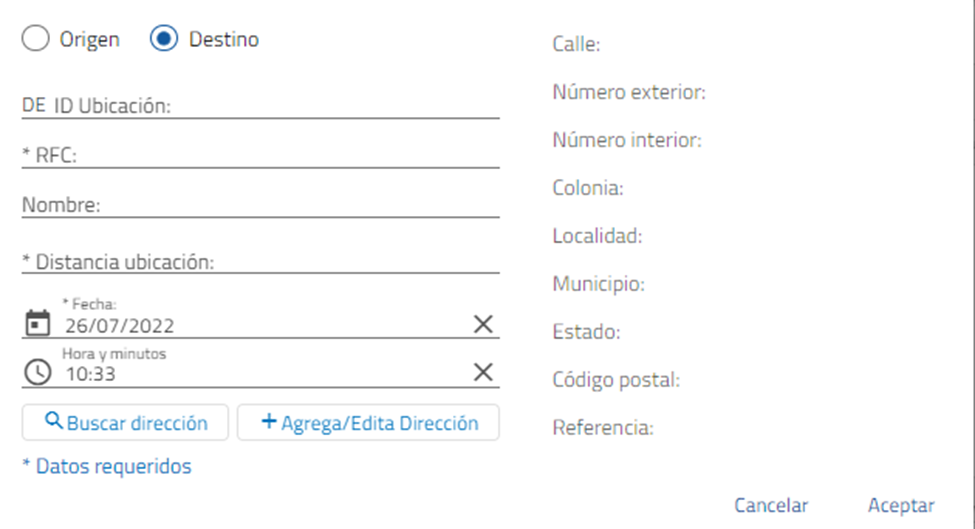This screenshot has height=529, width=975.
Task: Select the Origen radio button
Action: [x=35, y=40]
